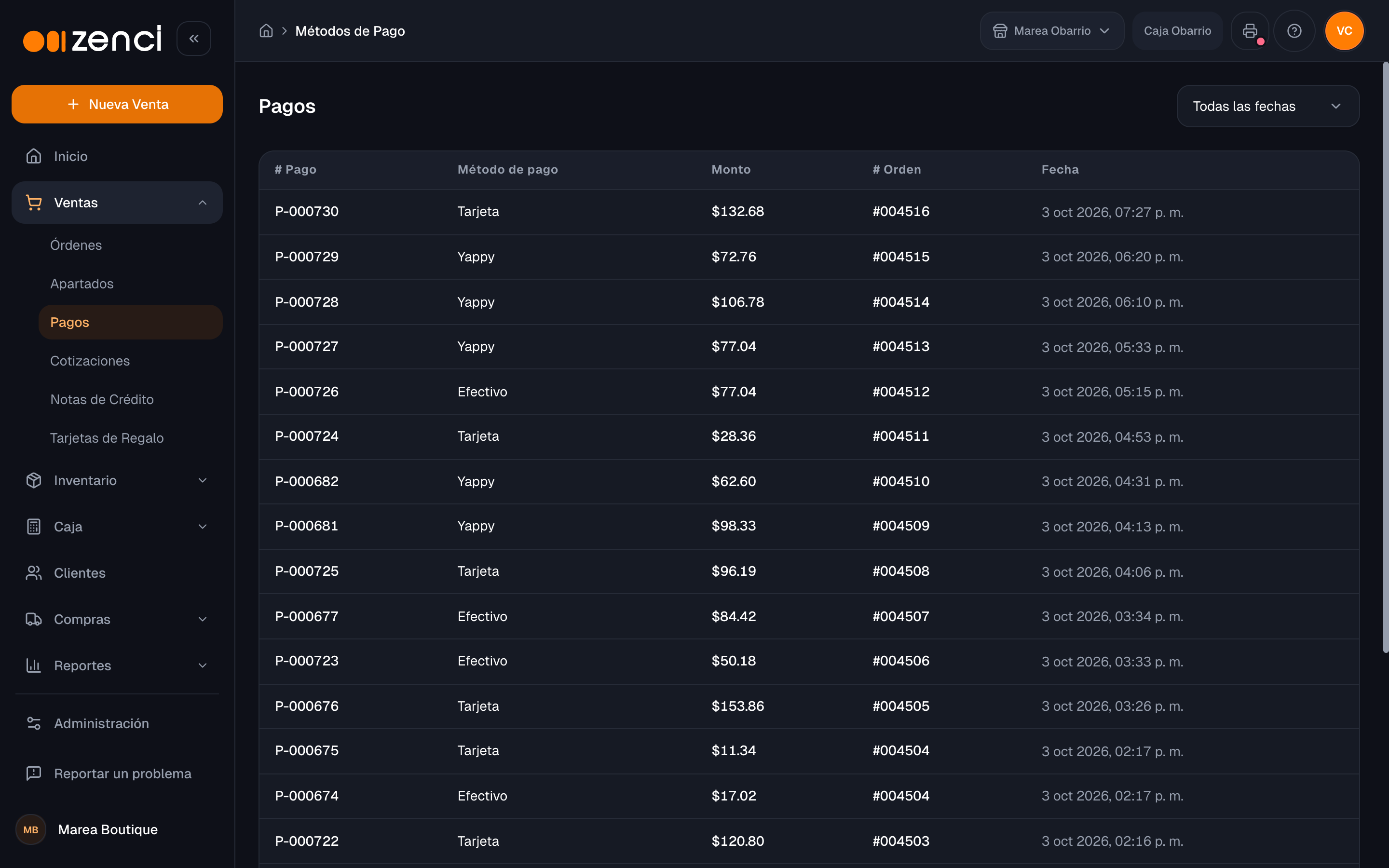Open the Cotizaciones submenu item
Screen dimensions: 1389x868
coord(130,361)
